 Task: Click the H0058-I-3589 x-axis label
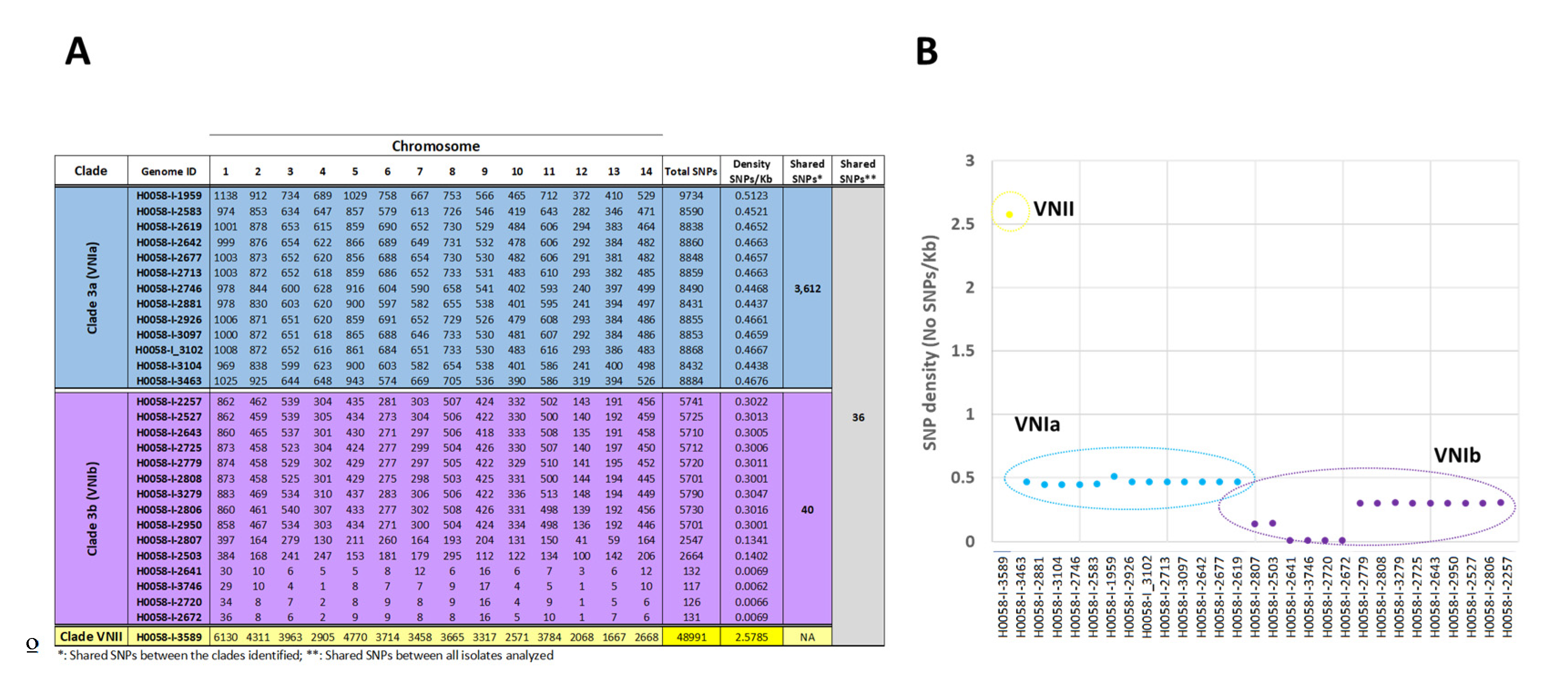(1003, 597)
